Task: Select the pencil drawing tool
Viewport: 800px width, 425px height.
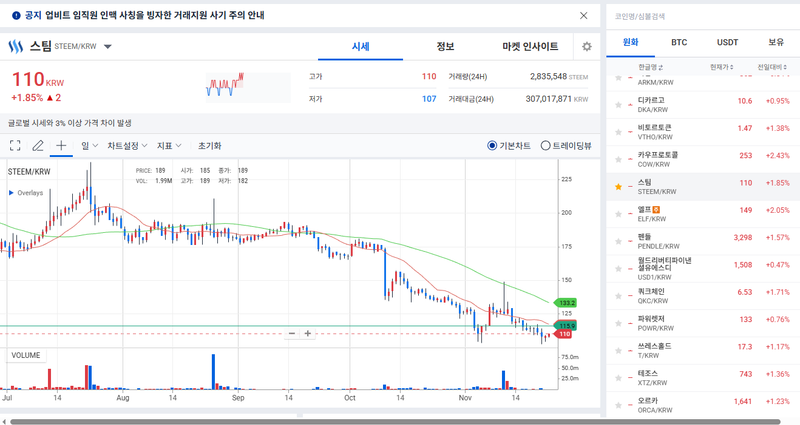Action: [x=38, y=145]
